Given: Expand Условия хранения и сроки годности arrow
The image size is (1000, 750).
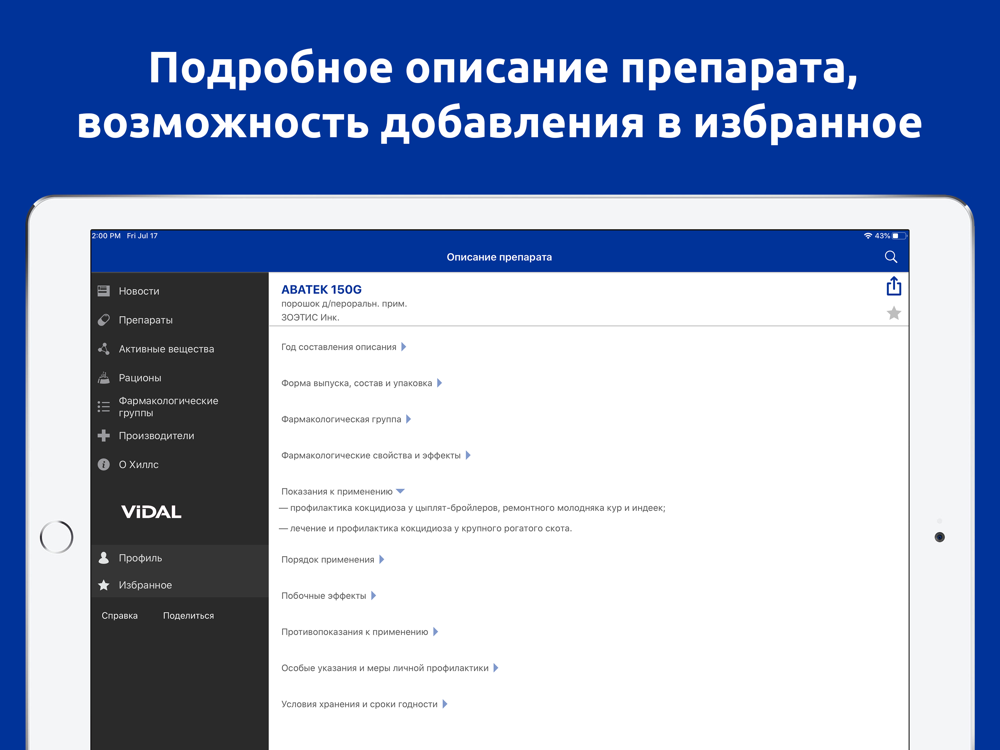Looking at the screenshot, I should pyautogui.click(x=445, y=704).
